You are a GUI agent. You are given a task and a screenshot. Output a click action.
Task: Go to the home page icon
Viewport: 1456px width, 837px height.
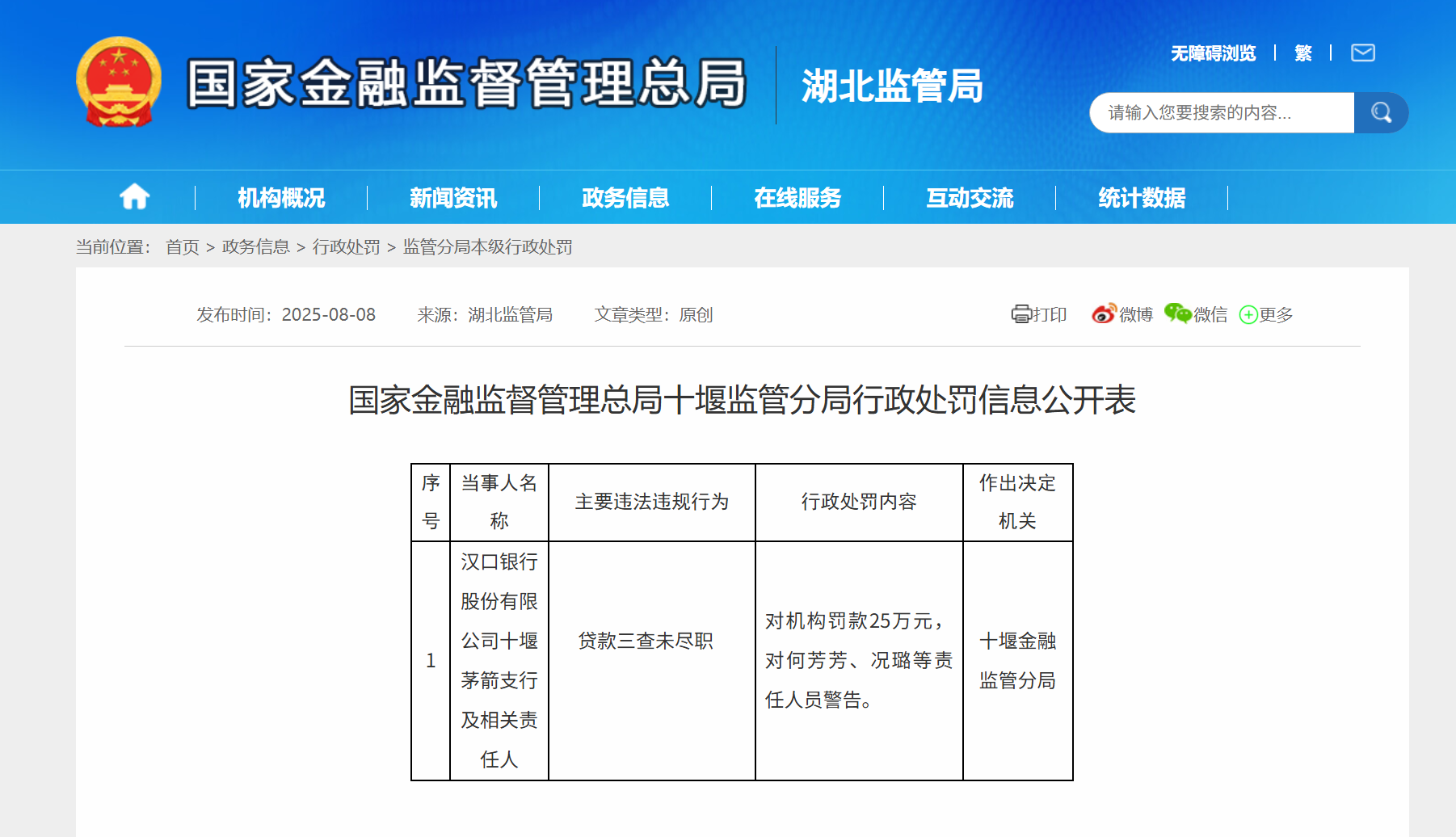(135, 196)
